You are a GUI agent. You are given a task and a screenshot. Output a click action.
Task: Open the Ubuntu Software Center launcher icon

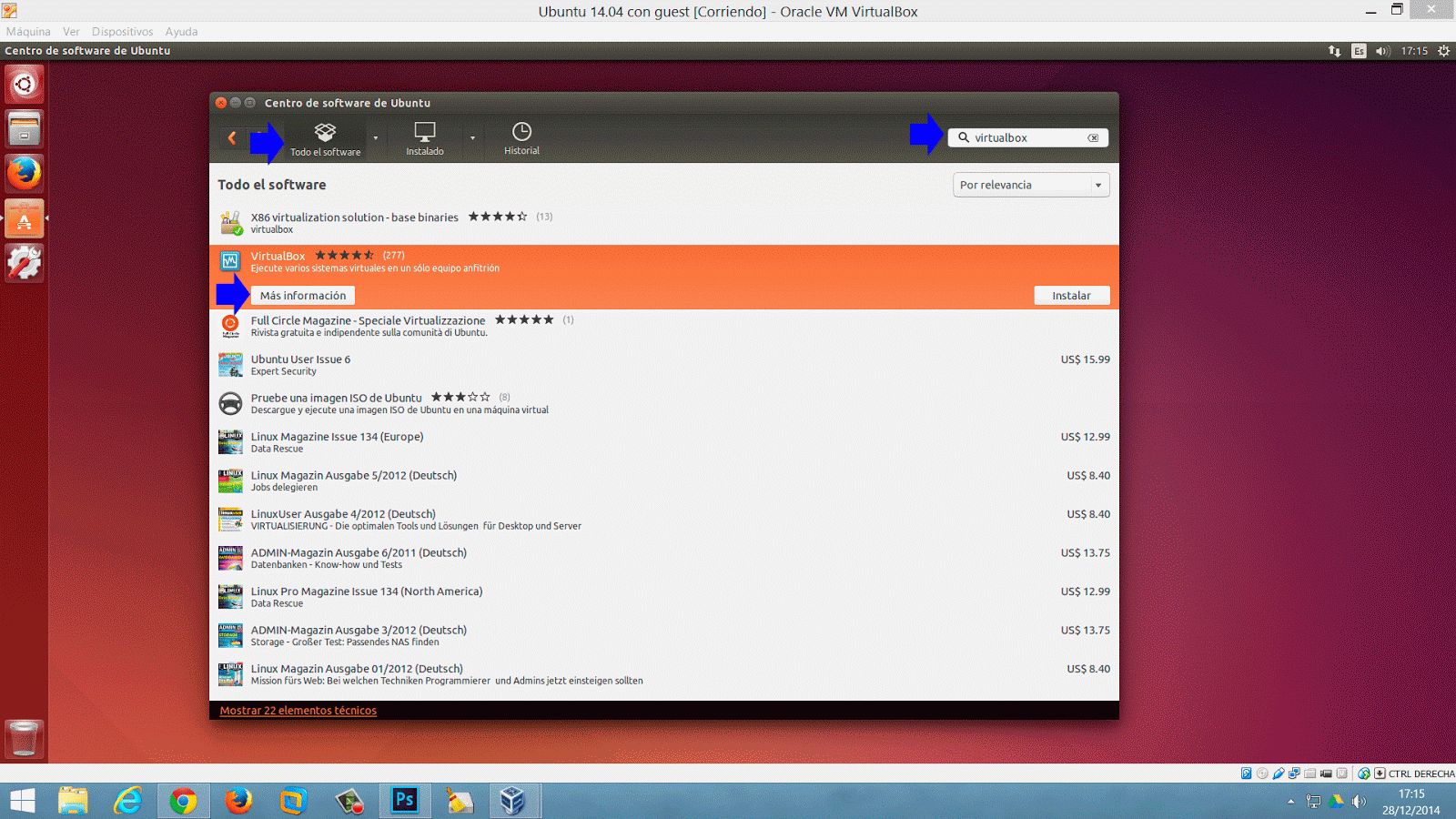coord(24,219)
